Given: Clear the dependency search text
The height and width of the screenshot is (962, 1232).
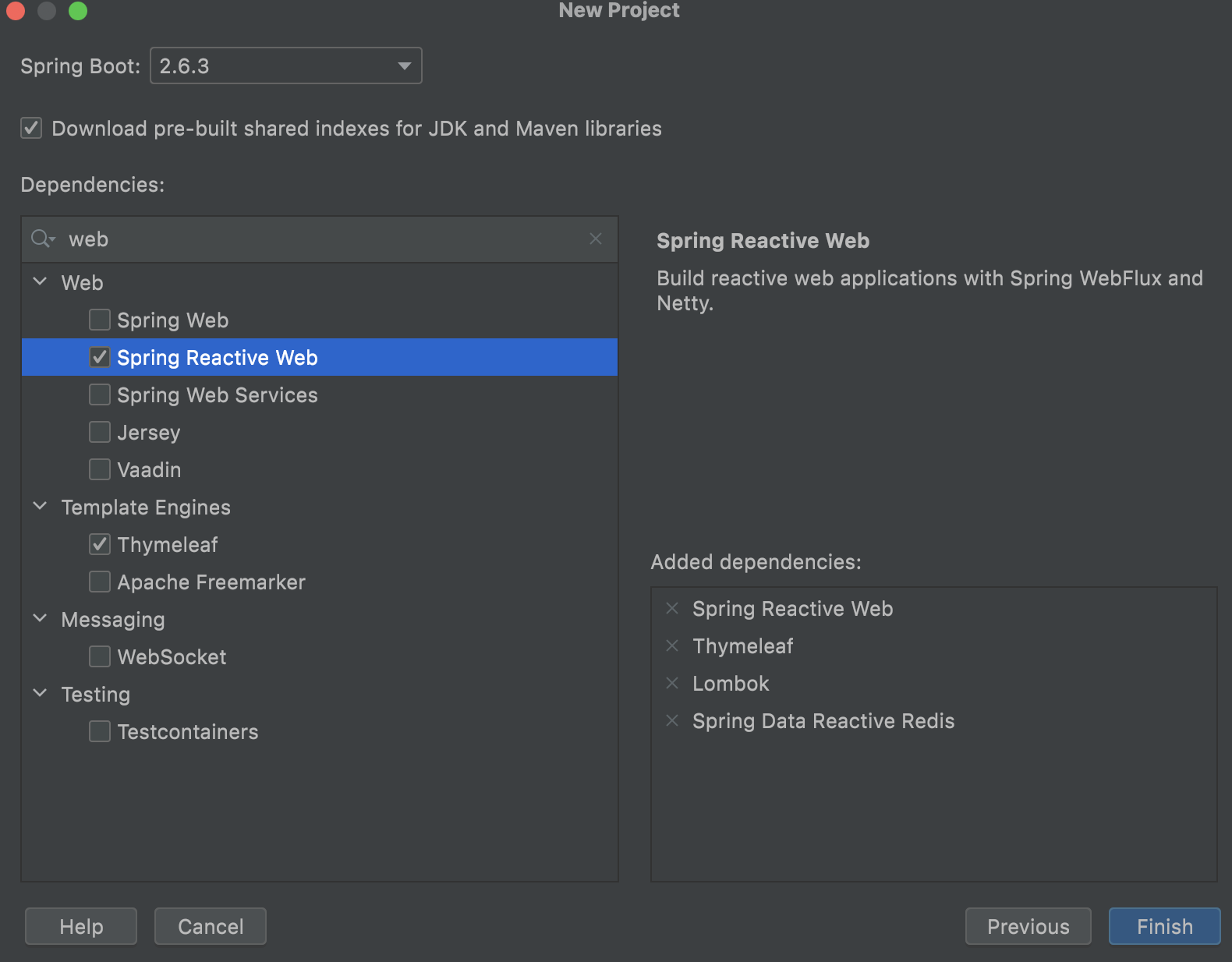Looking at the screenshot, I should pyautogui.click(x=596, y=239).
